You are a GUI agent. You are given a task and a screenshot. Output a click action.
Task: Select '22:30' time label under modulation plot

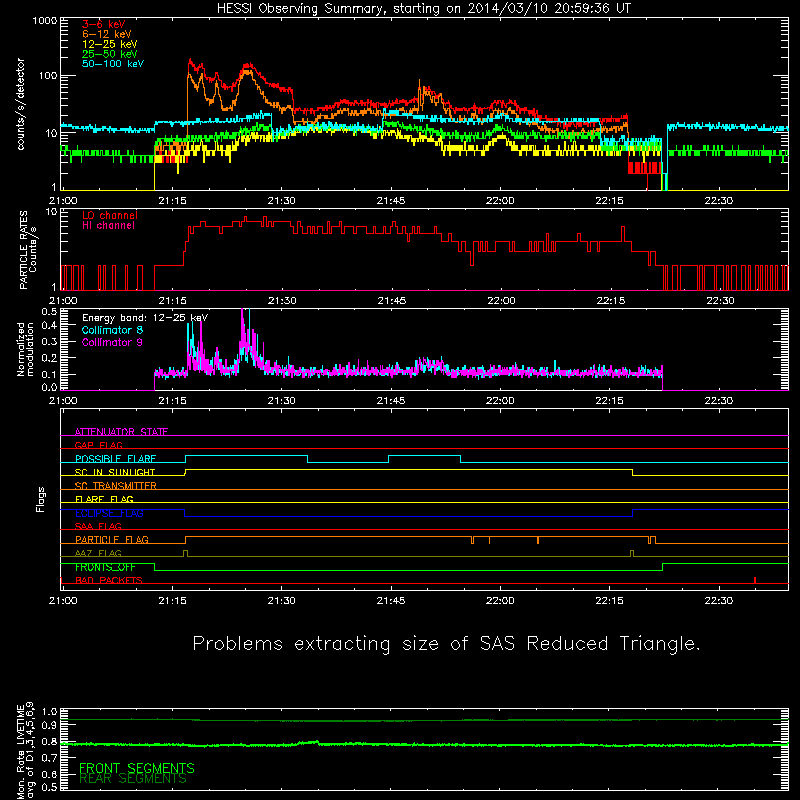(x=718, y=401)
